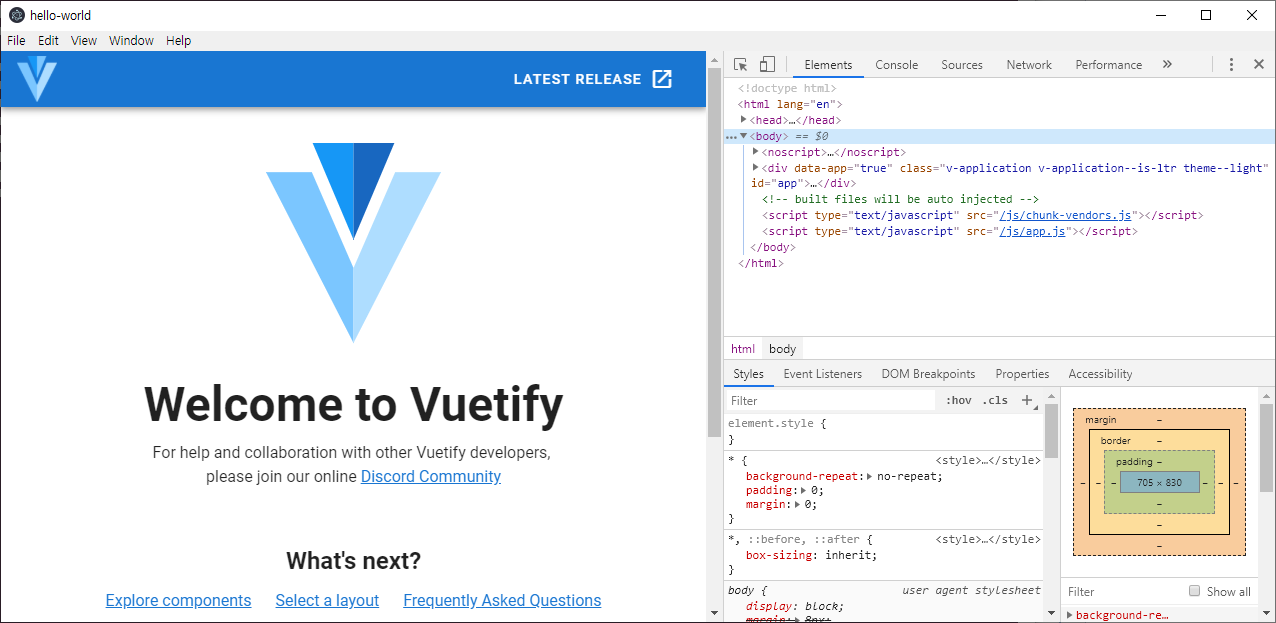1276x623 pixels.
Task: Close the DevTools panel
Action: [1259, 64]
